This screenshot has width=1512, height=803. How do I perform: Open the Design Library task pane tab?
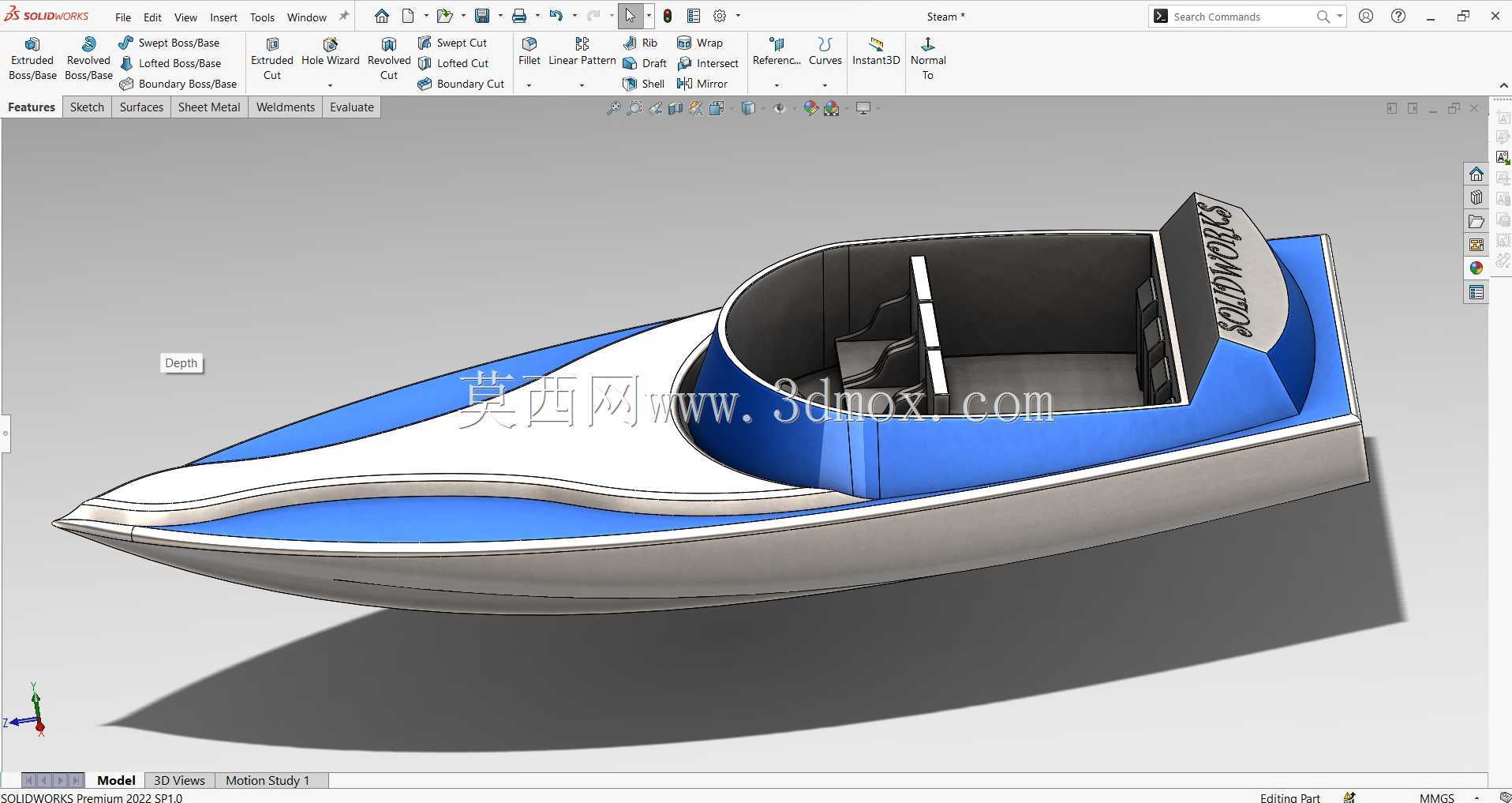pos(1476,197)
